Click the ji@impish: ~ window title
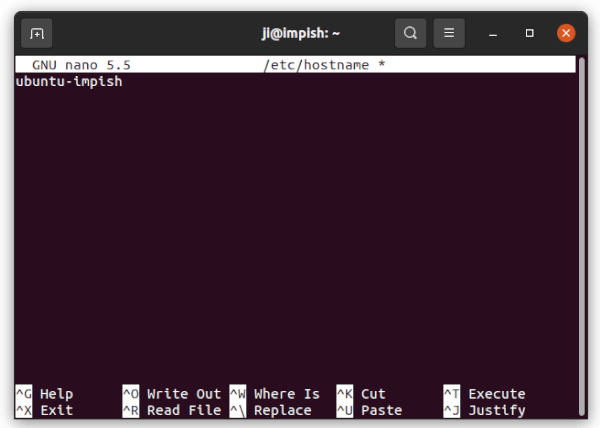 301,33
